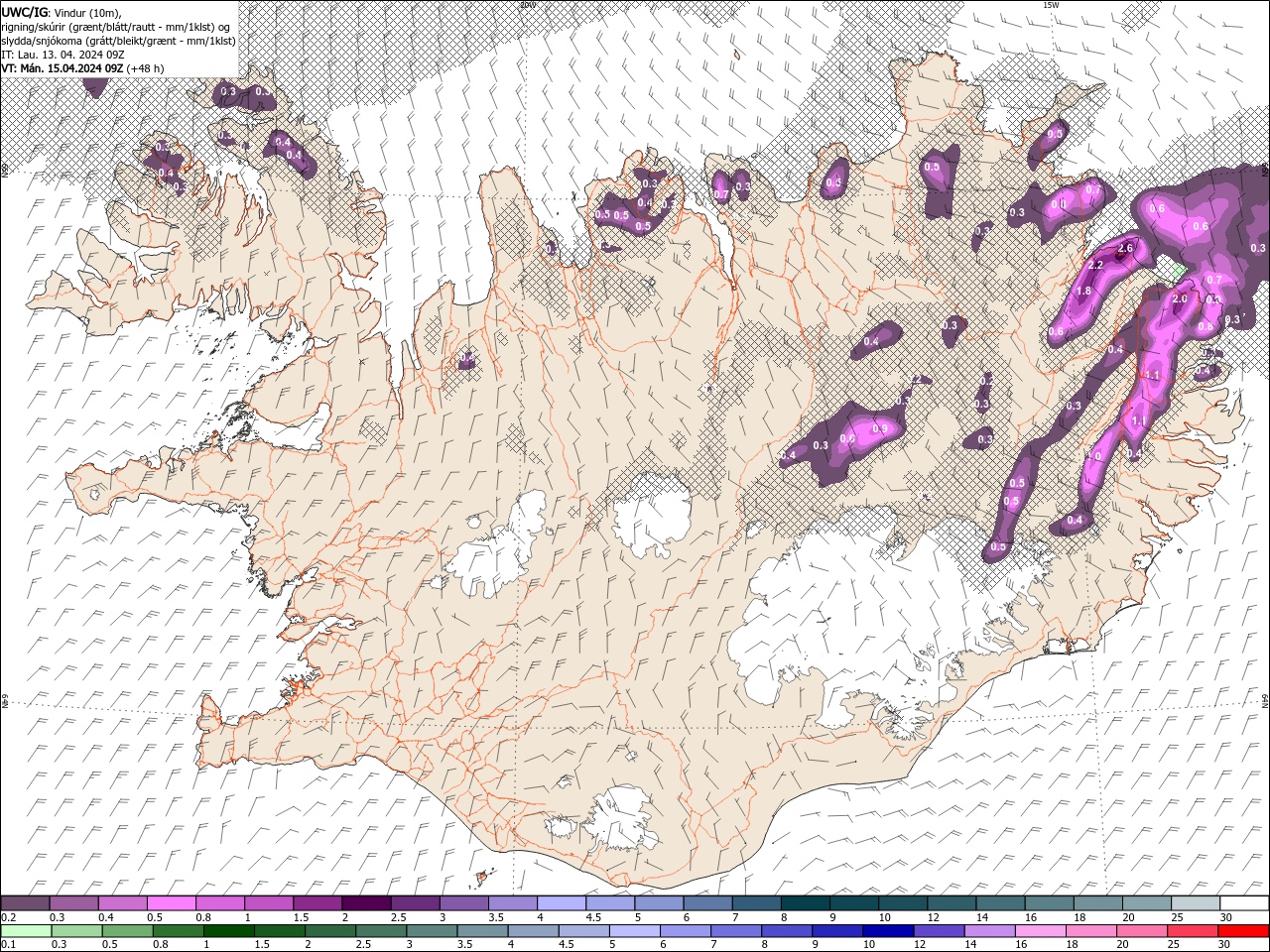The image size is (1270, 952).
Task: Click the 'IT: Lau. 13. 04. 2024 09Z' line
Action: coord(64,55)
